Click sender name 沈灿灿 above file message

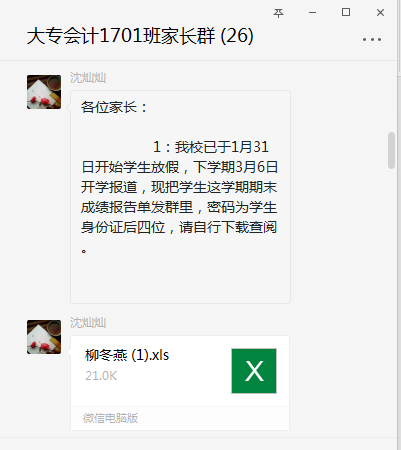(88, 323)
